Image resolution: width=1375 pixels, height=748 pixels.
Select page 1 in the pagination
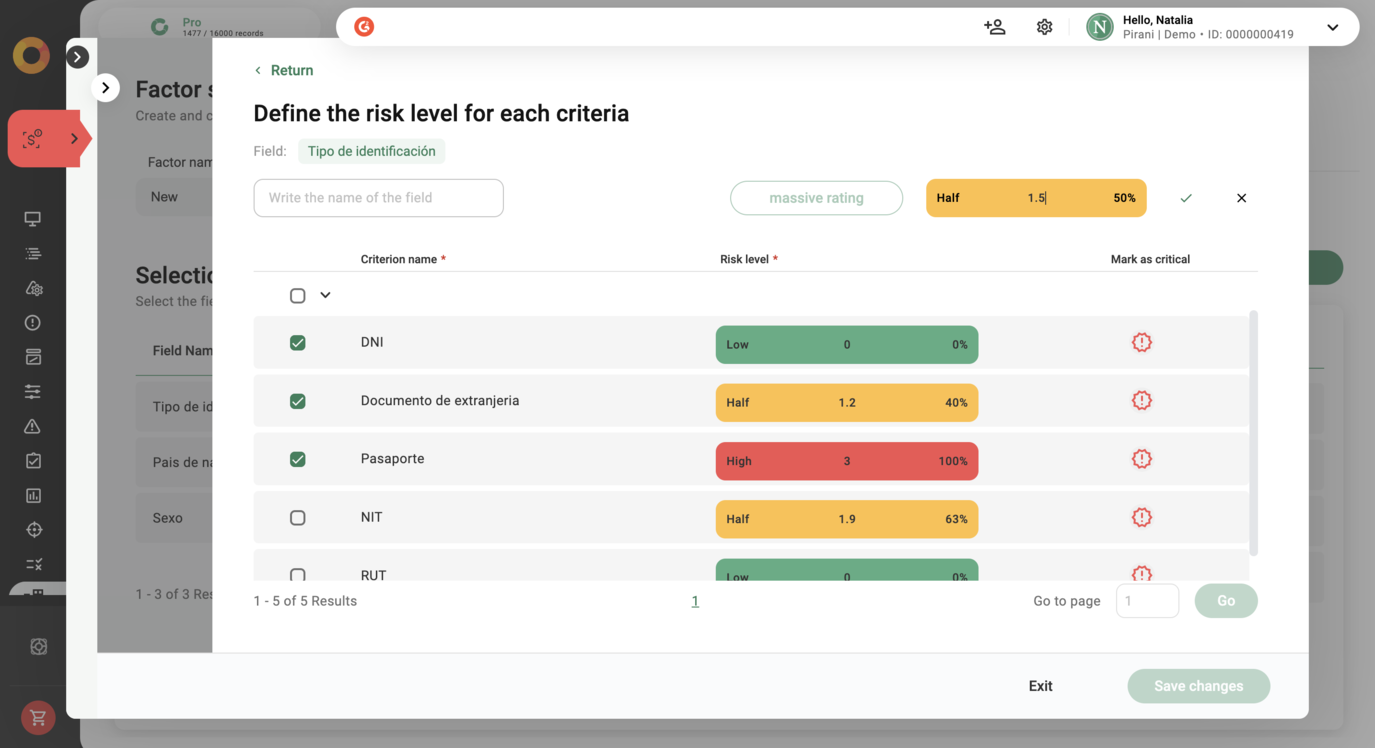click(x=695, y=601)
